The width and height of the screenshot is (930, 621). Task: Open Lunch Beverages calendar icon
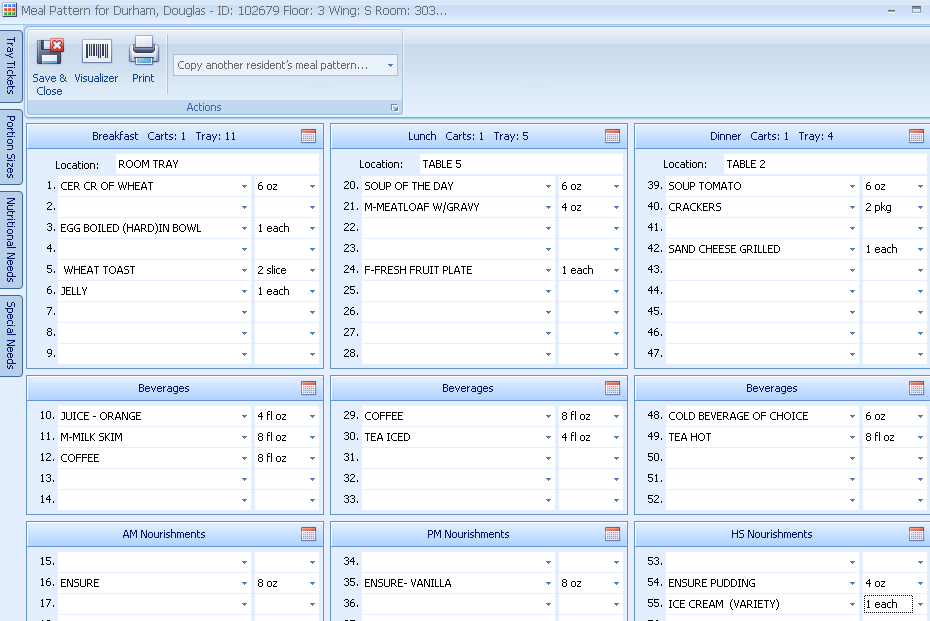point(612,388)
